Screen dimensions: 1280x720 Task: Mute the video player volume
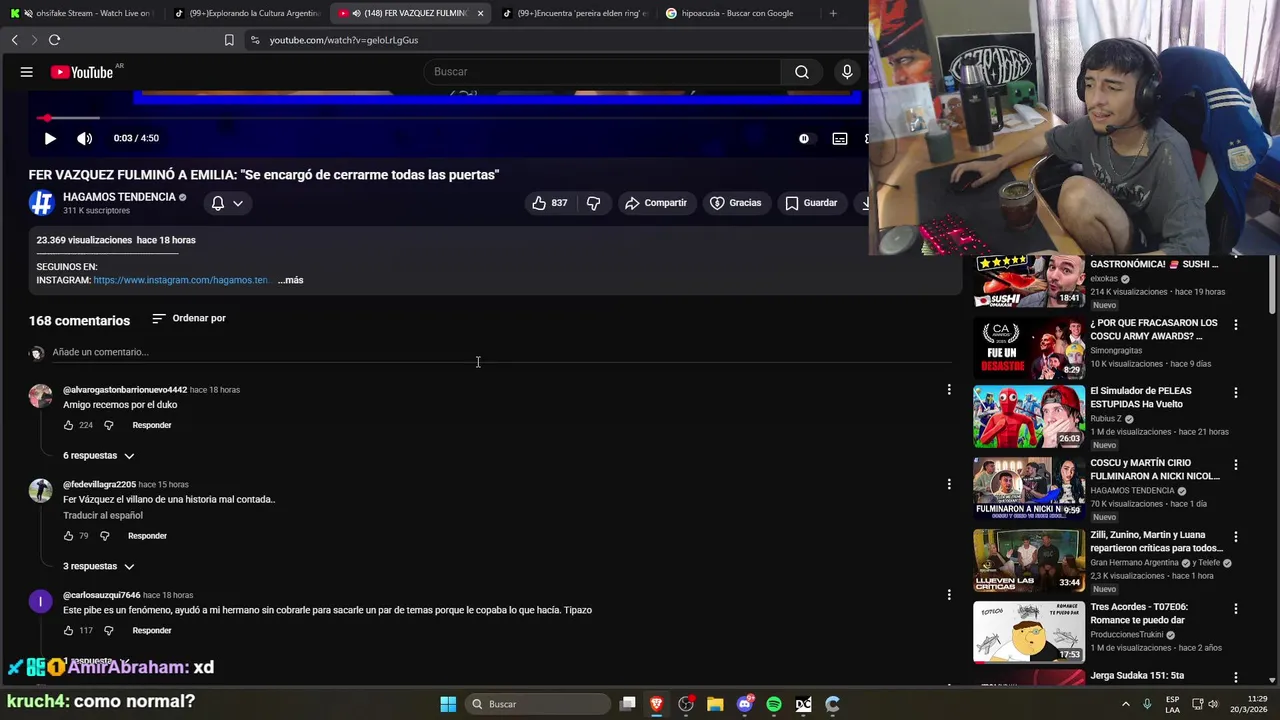85,139
